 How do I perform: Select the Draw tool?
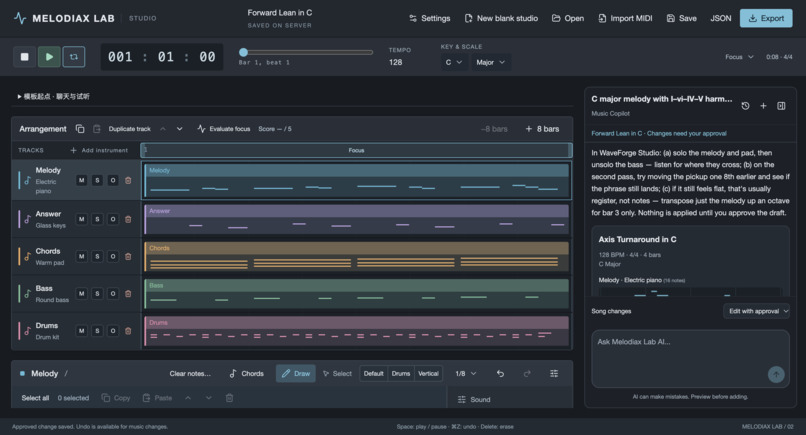pos(296,374)
